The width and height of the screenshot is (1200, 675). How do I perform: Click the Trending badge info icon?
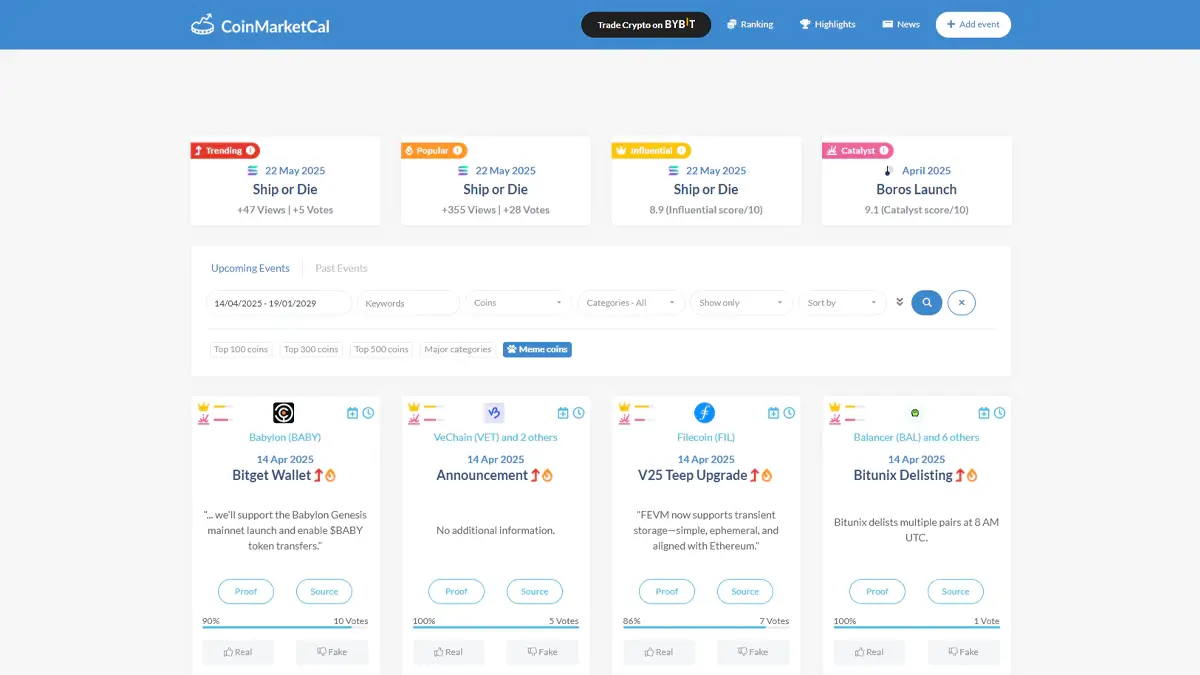250,151
